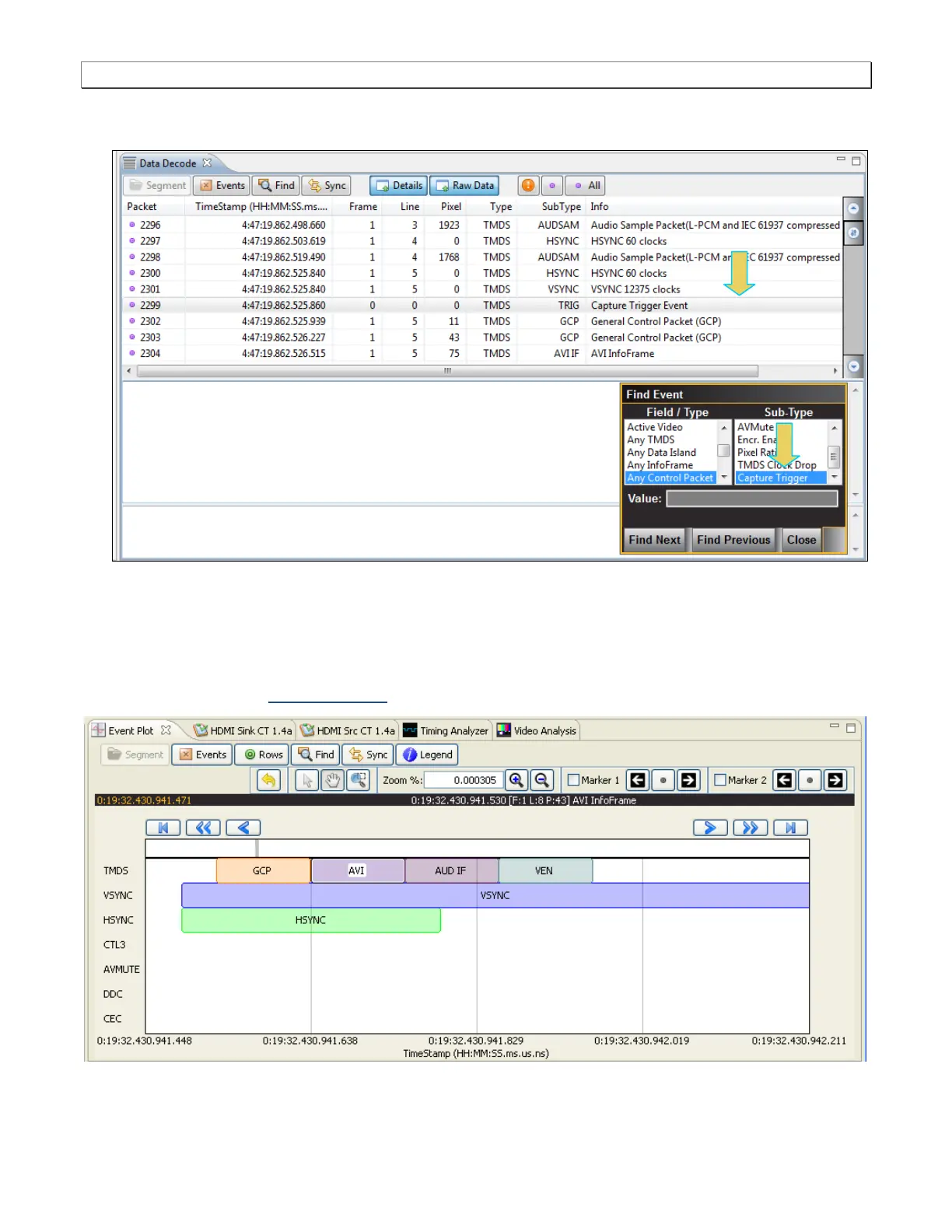Toggle the Details view in Data Decode
Screen dimensions: 952x1232
pos(399,186)
